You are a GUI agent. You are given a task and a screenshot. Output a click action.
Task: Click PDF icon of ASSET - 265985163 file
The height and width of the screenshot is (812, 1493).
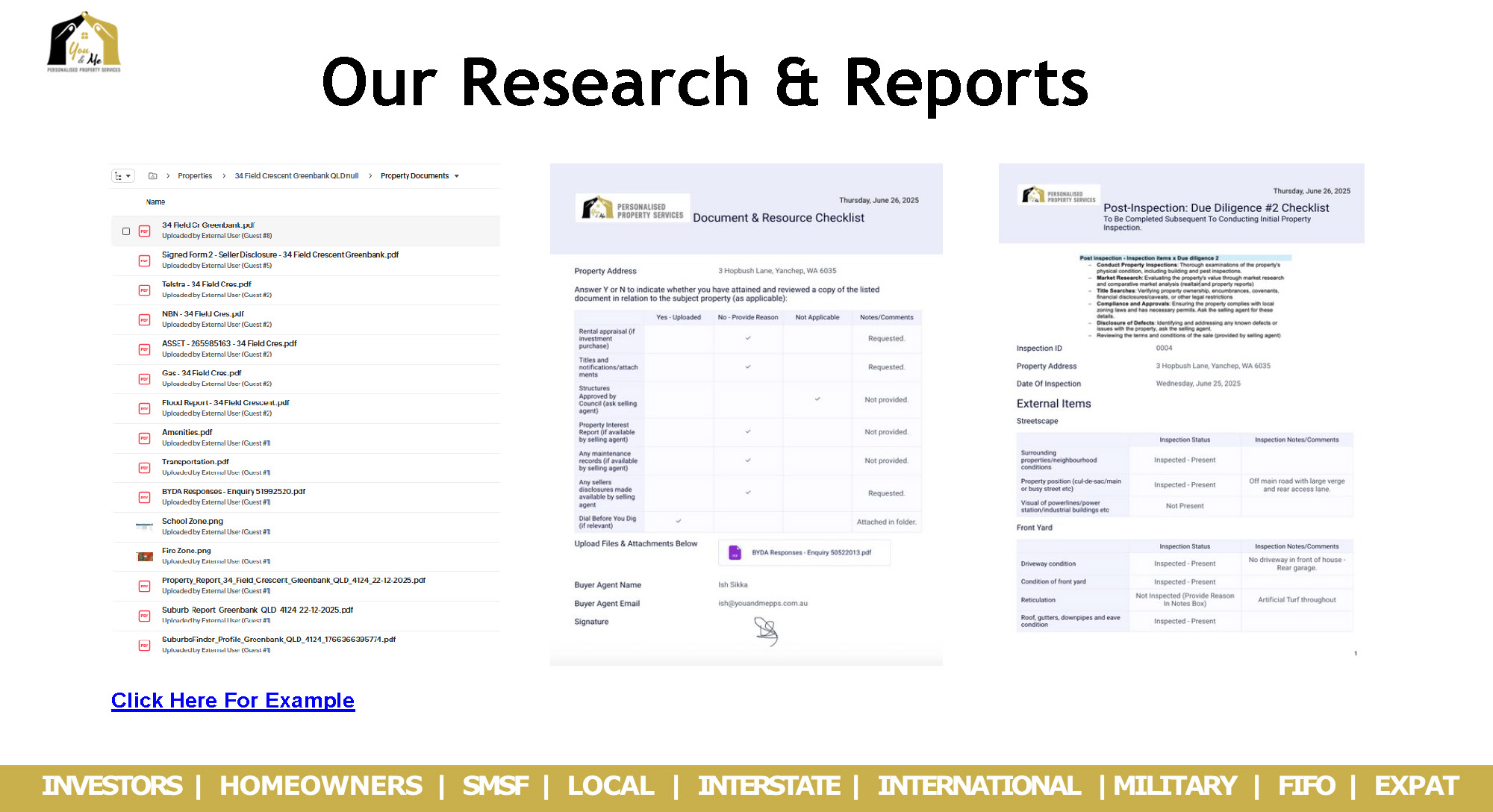(145, 349)
